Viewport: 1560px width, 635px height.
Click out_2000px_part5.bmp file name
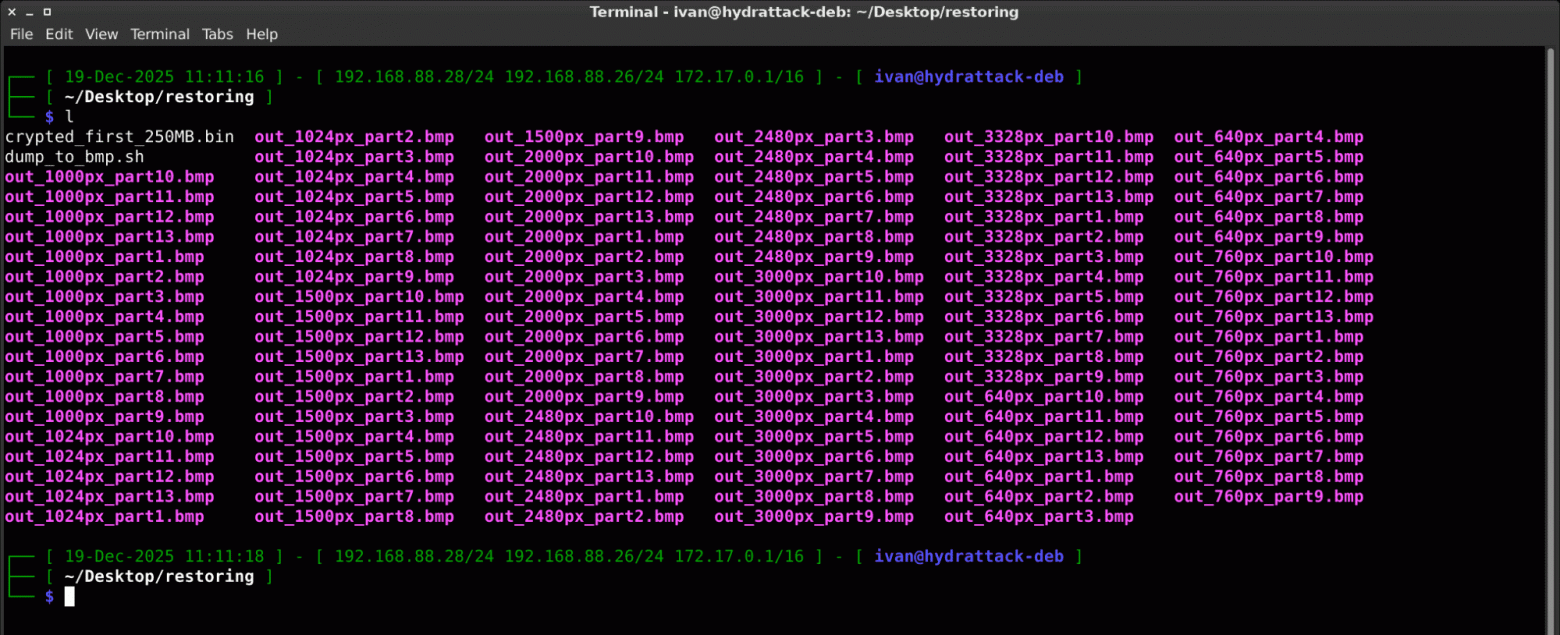584,317
